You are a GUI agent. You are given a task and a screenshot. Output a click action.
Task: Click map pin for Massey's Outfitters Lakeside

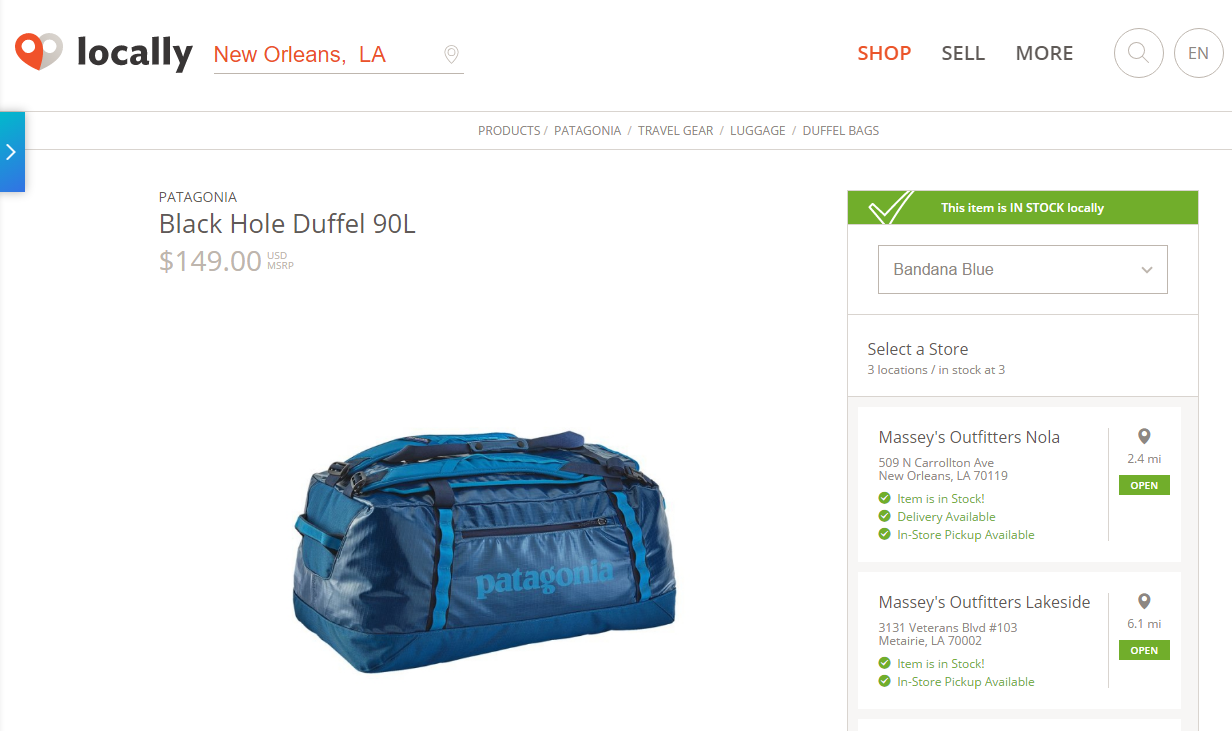pos(1144,601)
